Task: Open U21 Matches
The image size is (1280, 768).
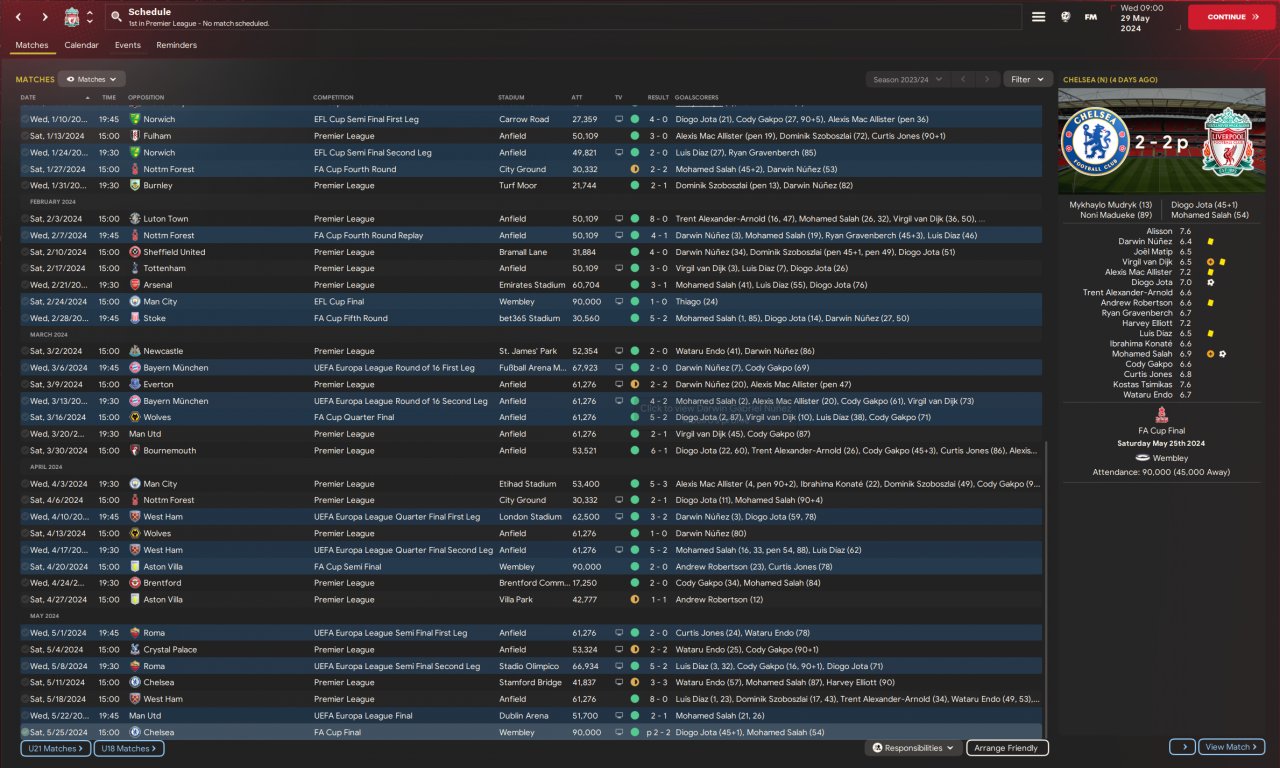Action: (55, 748)
